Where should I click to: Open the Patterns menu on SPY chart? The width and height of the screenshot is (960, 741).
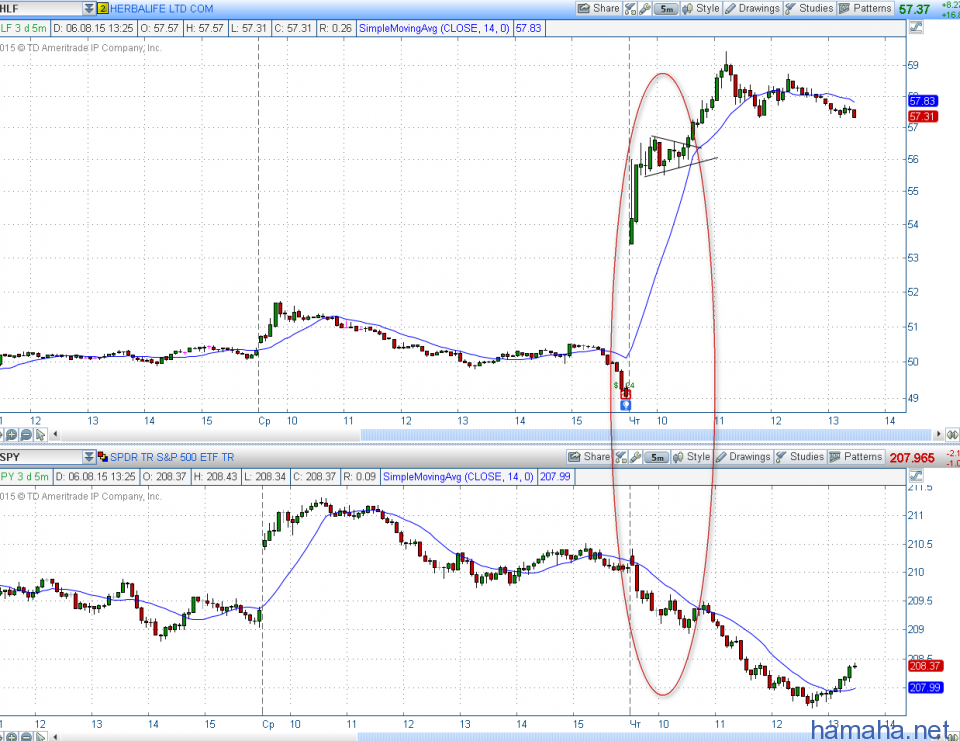[x=856, y=457]
